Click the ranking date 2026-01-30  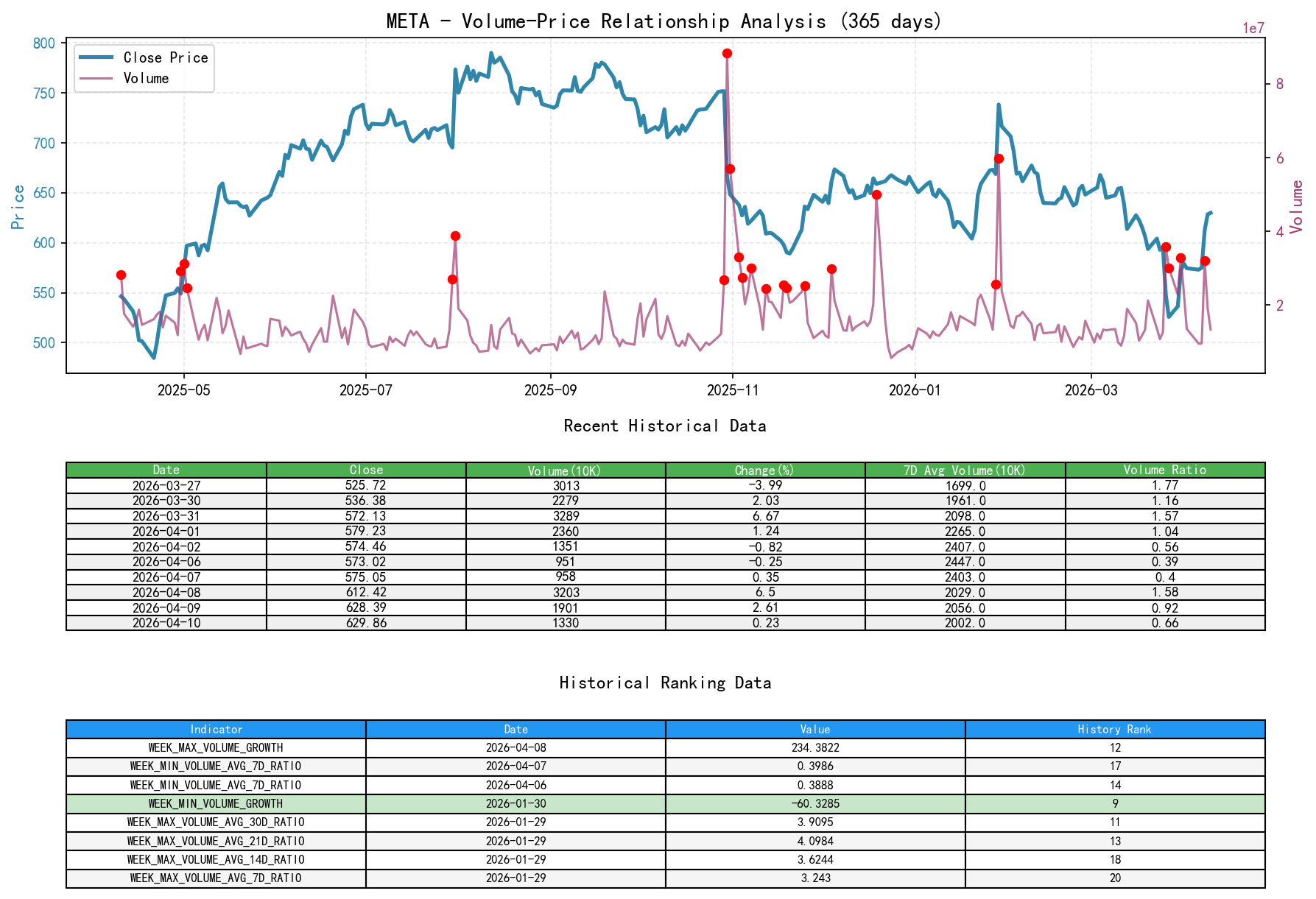click(516, 804)
